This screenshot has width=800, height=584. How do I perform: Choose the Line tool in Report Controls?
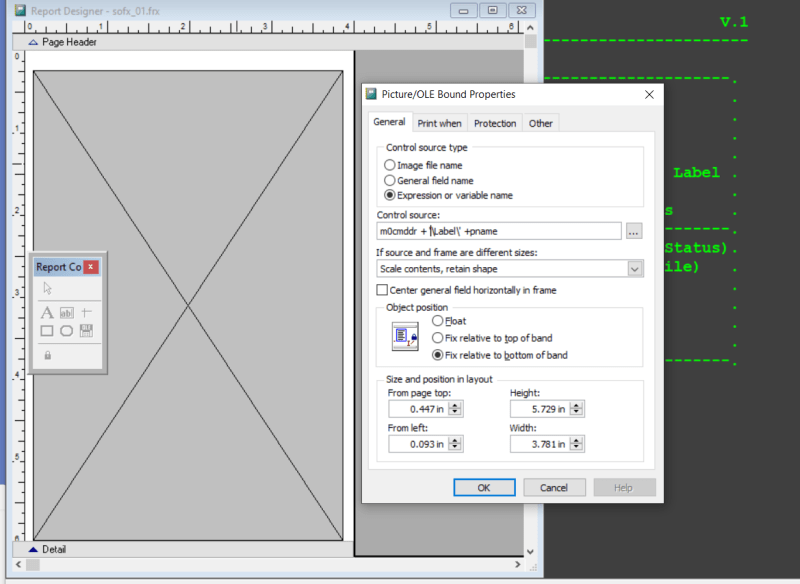click(x=86, y=312)
